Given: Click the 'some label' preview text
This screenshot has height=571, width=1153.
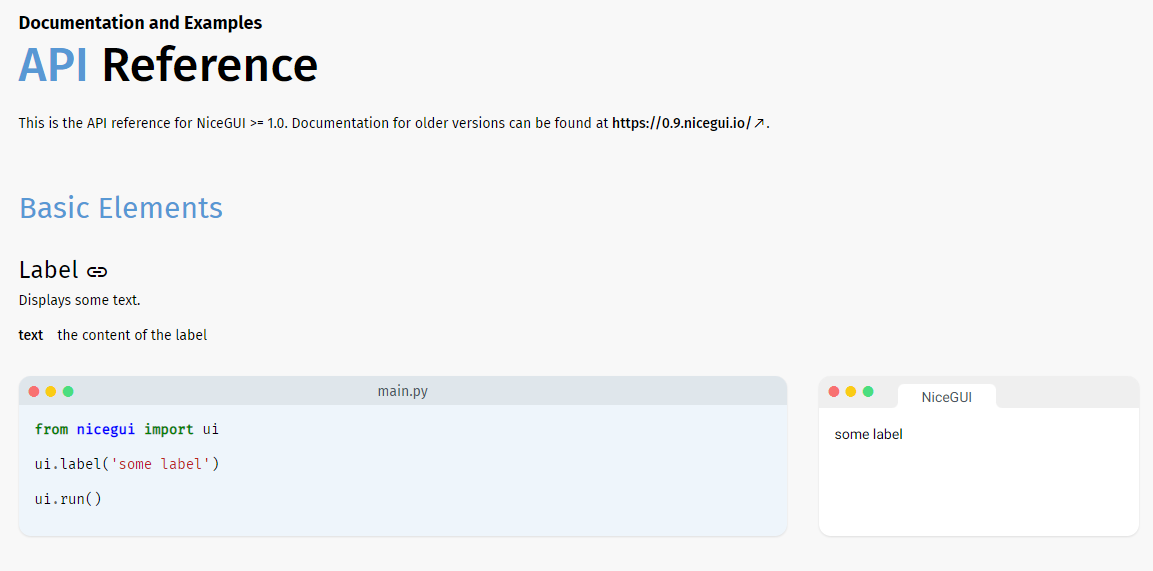Looking at the screenshot, I should [868, 434].
